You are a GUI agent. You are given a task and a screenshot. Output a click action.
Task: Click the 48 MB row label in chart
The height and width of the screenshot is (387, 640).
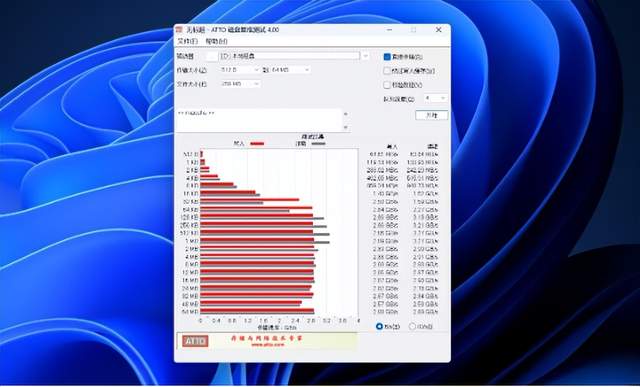[190, 304]
